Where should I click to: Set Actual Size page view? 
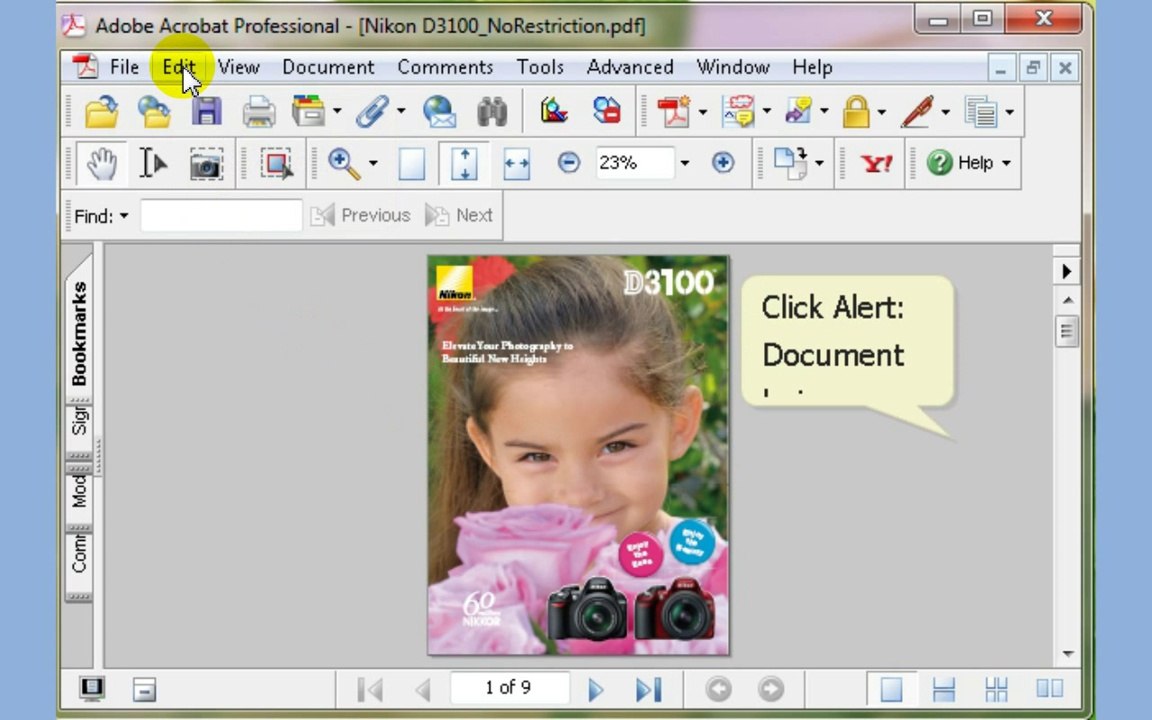click(x=411, y=163)
